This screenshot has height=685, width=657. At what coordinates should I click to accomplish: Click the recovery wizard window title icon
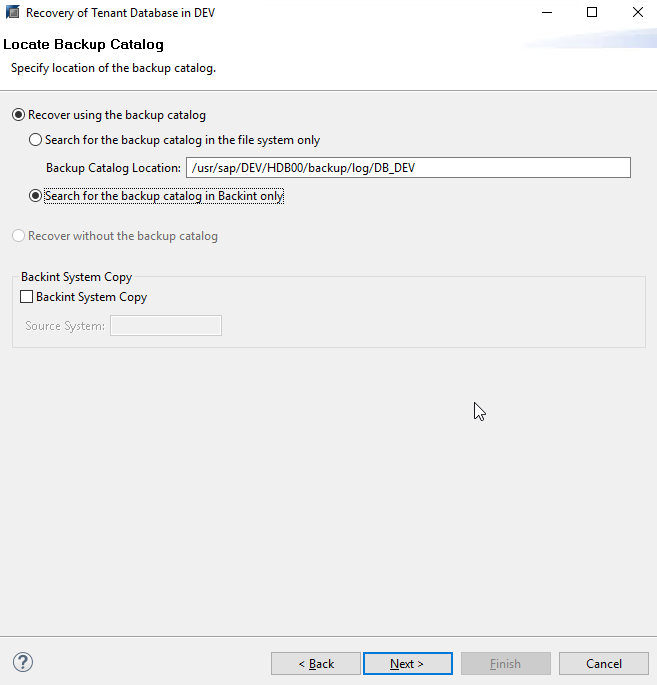pyautogui.click(x=12, y=12)
